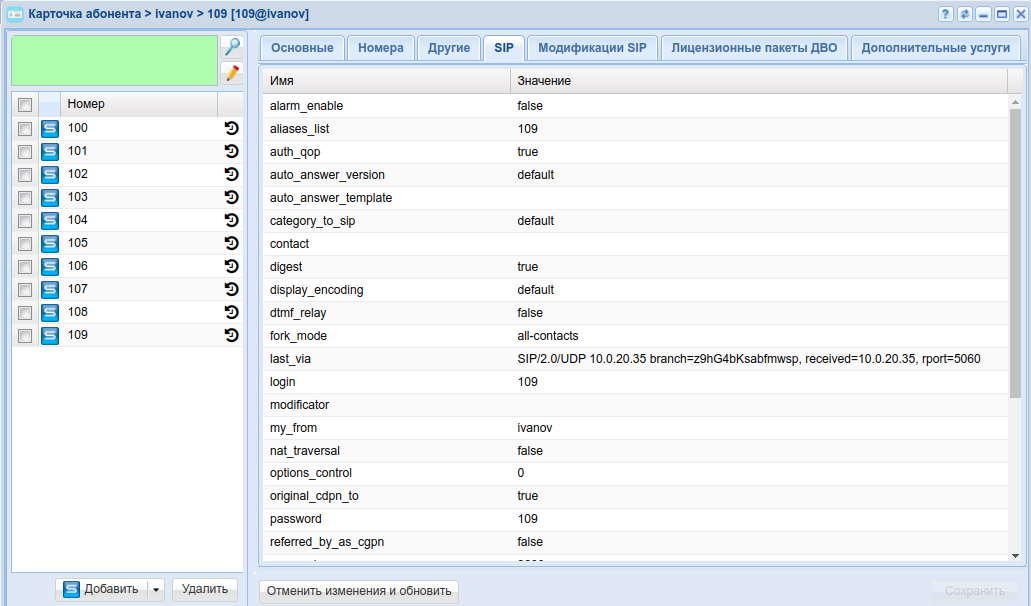Open the Дополнительные услуги tab
The width and height of the screenshot is (1031, 606).
tap(936, 48)
